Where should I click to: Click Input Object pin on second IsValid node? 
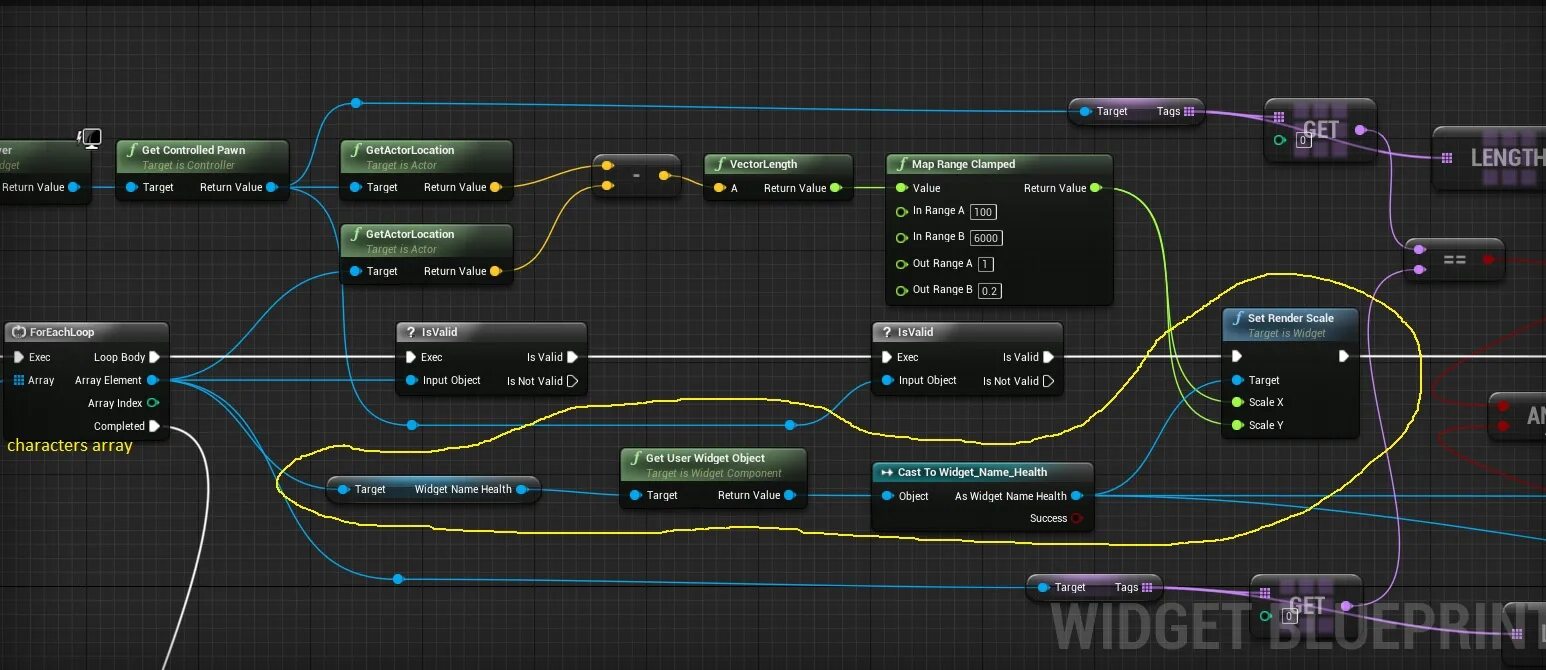[887, 380]
